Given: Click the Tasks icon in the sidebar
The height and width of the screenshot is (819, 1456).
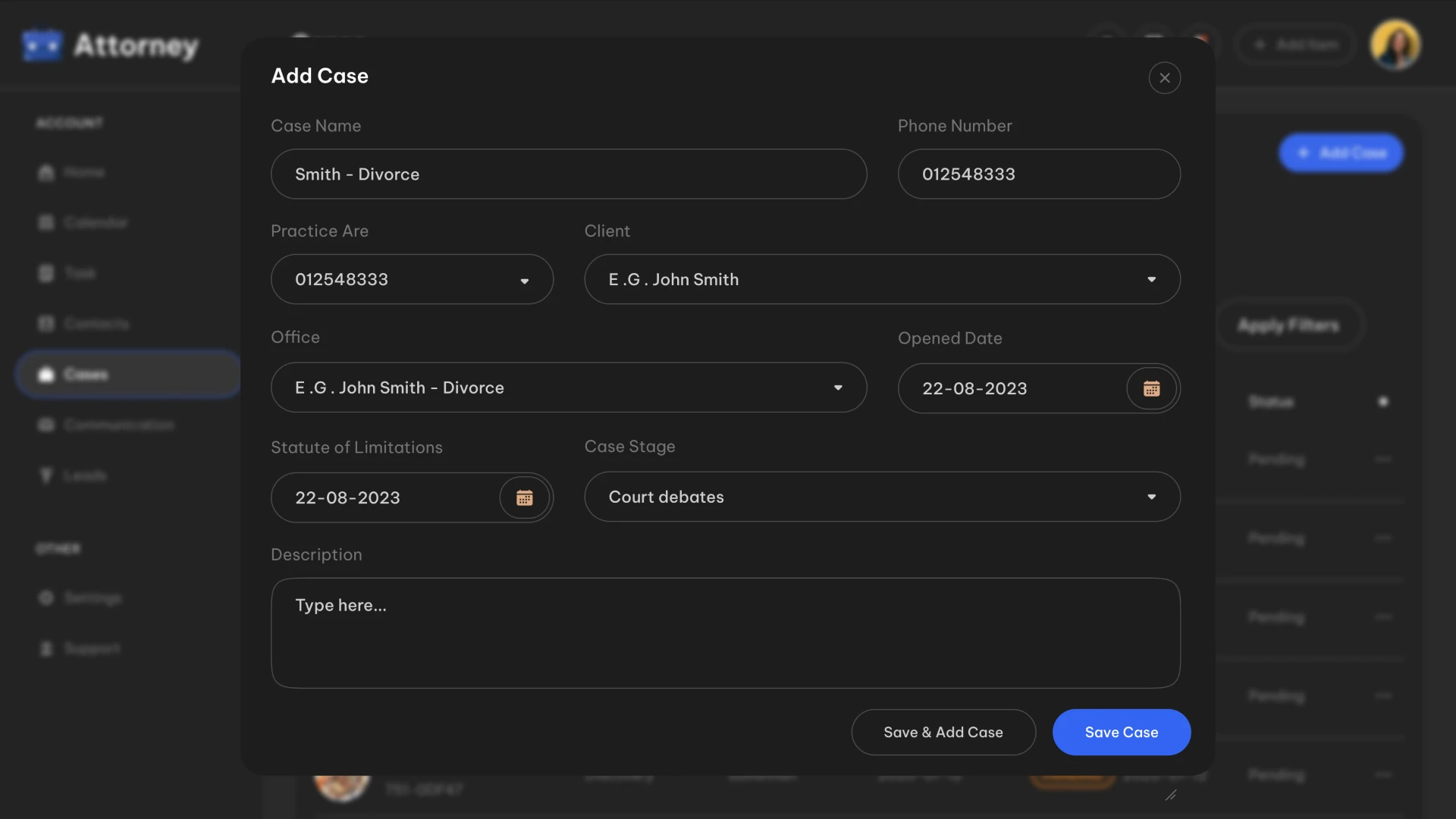Looking at the screenshot, I should pyautogui.click(x=47, y=273).
